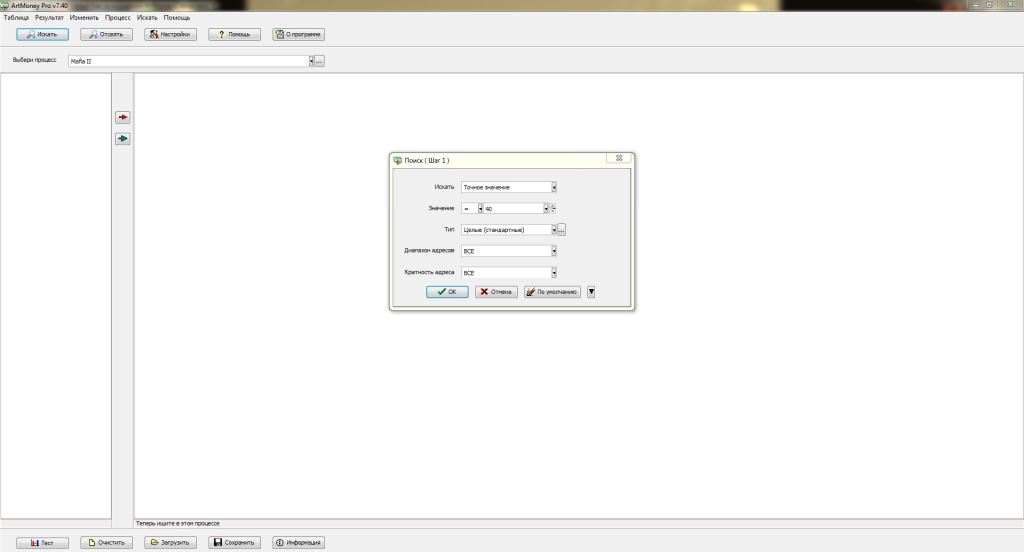Close the Поиск (Шаг 1) dialog
The image size is (1024, 552).
point(618,158)
